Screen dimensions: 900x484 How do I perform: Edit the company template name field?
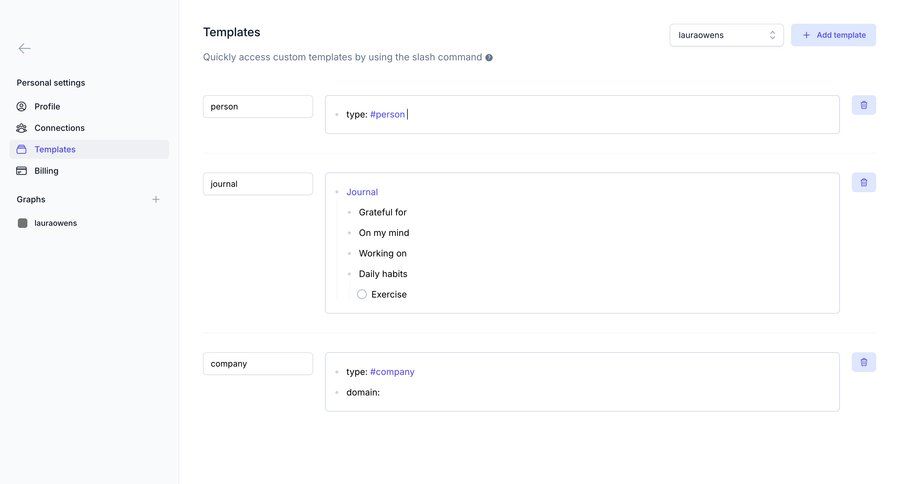click(x=258, y=363)
